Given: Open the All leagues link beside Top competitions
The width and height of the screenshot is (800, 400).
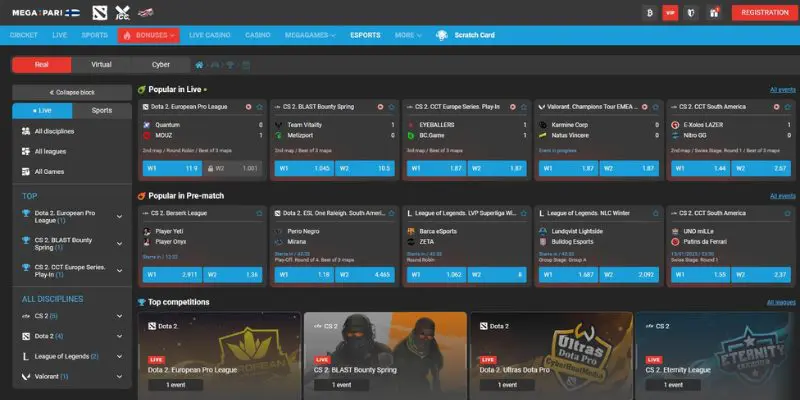Looking at the screenshot, I should 781,303.
